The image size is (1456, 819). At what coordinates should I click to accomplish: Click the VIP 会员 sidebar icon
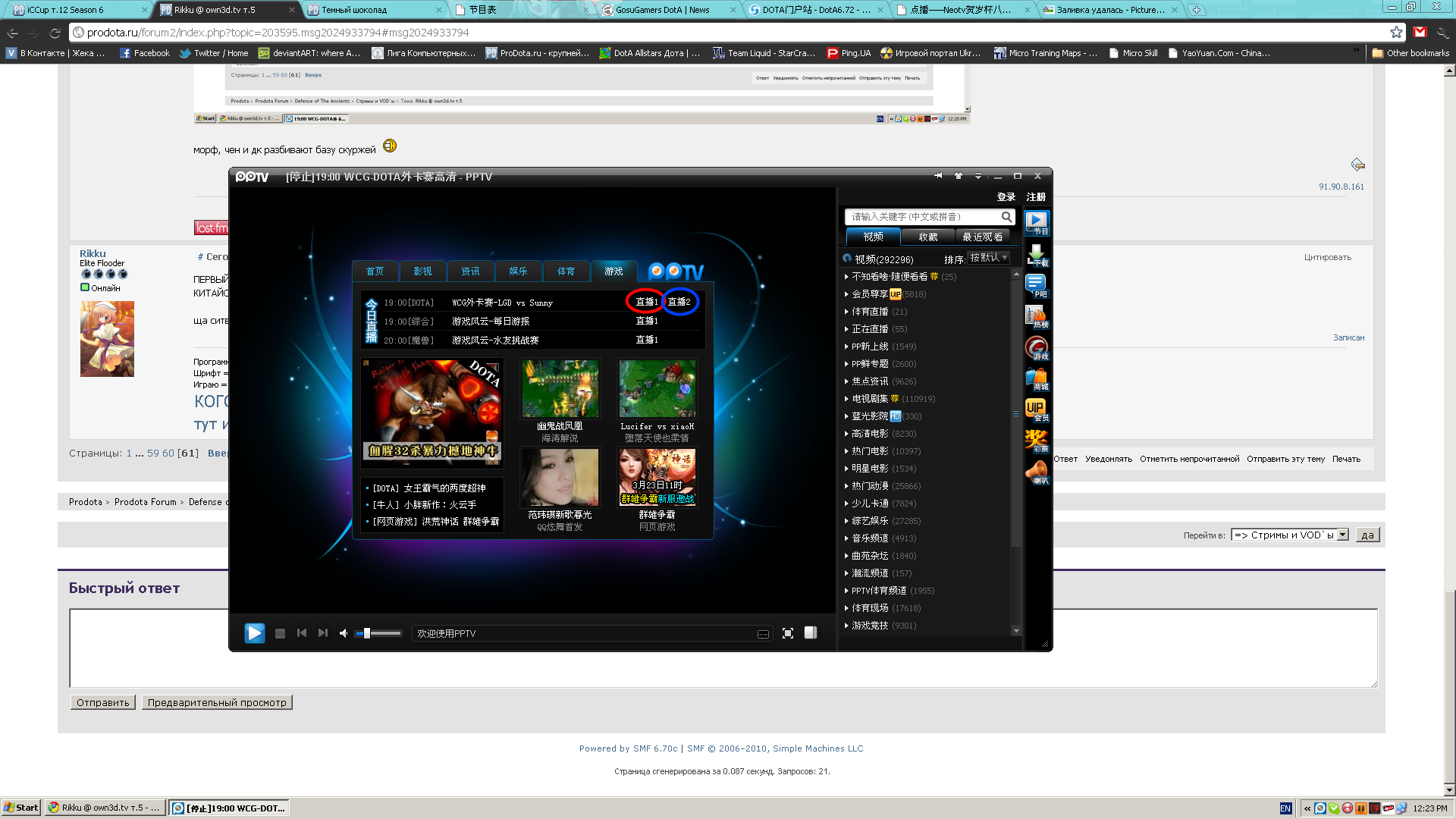[x=1037, y=410]
